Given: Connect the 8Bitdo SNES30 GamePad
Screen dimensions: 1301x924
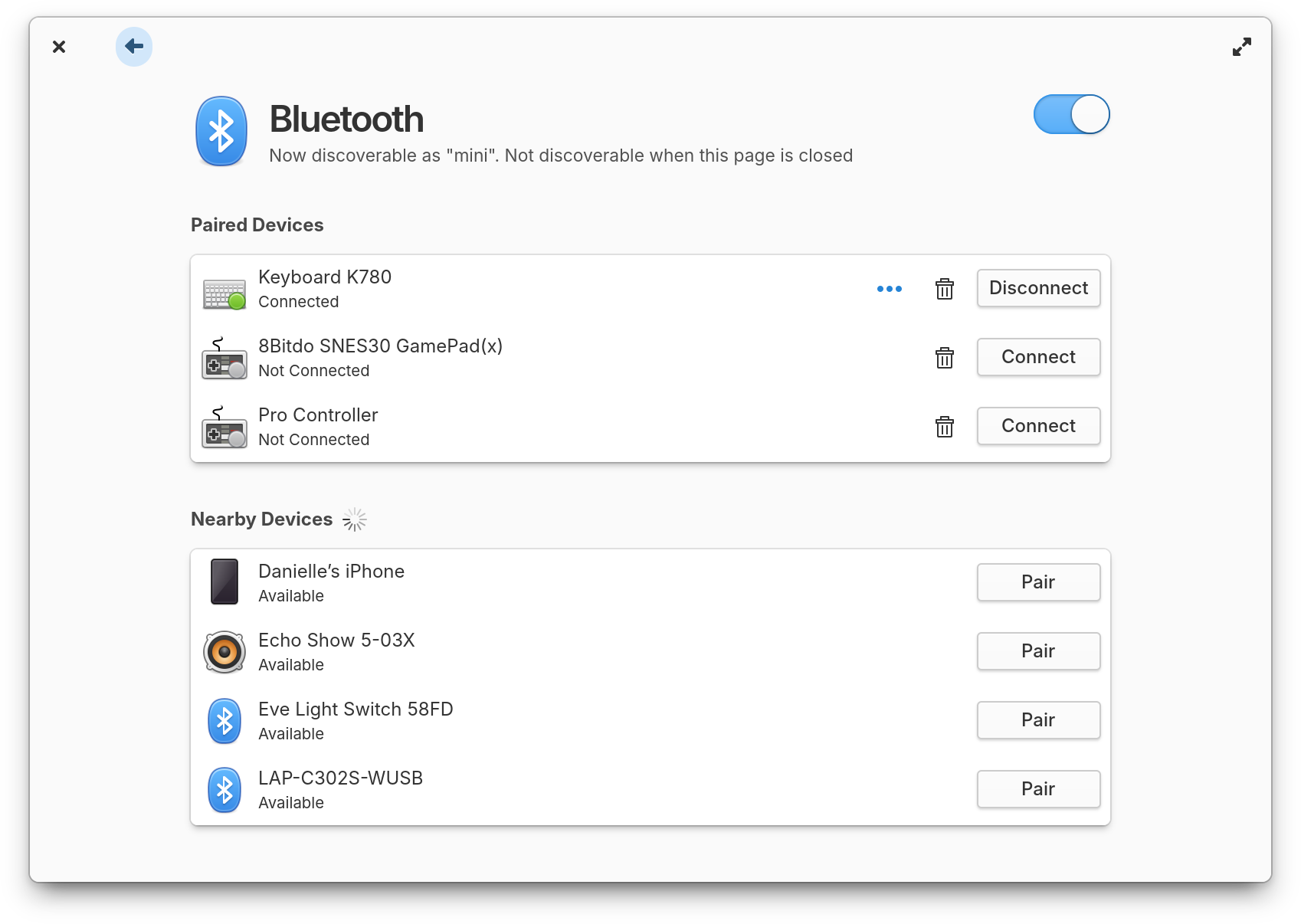Looking at the screenshot, I should coord(1038,357).
